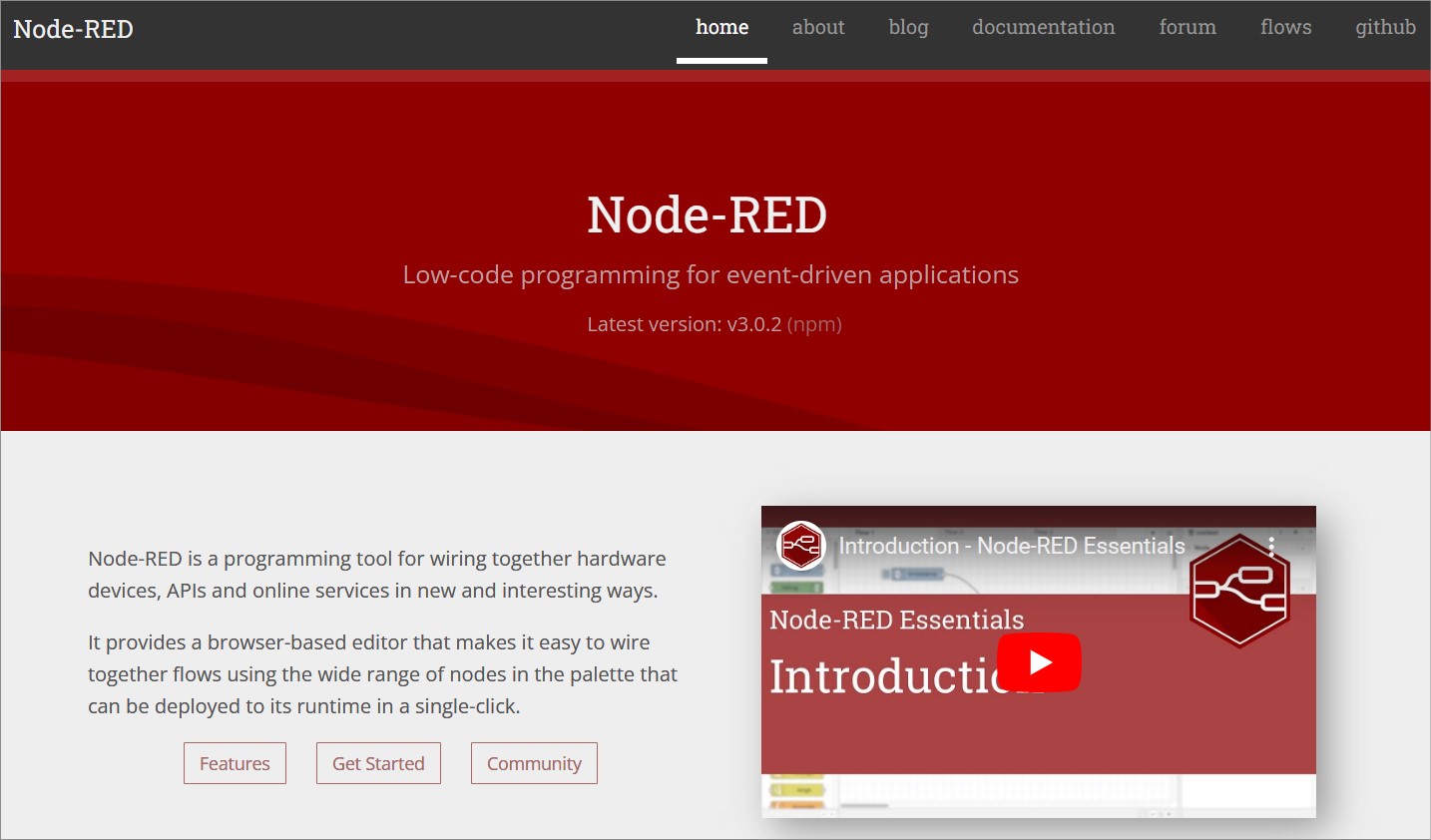Open the video's more-options three-dot icon
Screen dimensions: 1431x840
[1270, 547]
